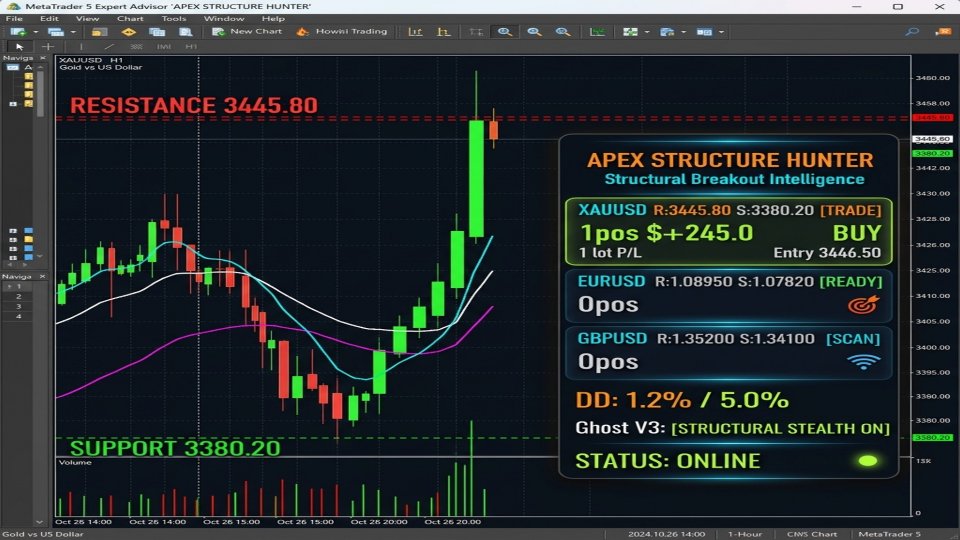Click the middle magnifier zoom icon

[534, 32]
